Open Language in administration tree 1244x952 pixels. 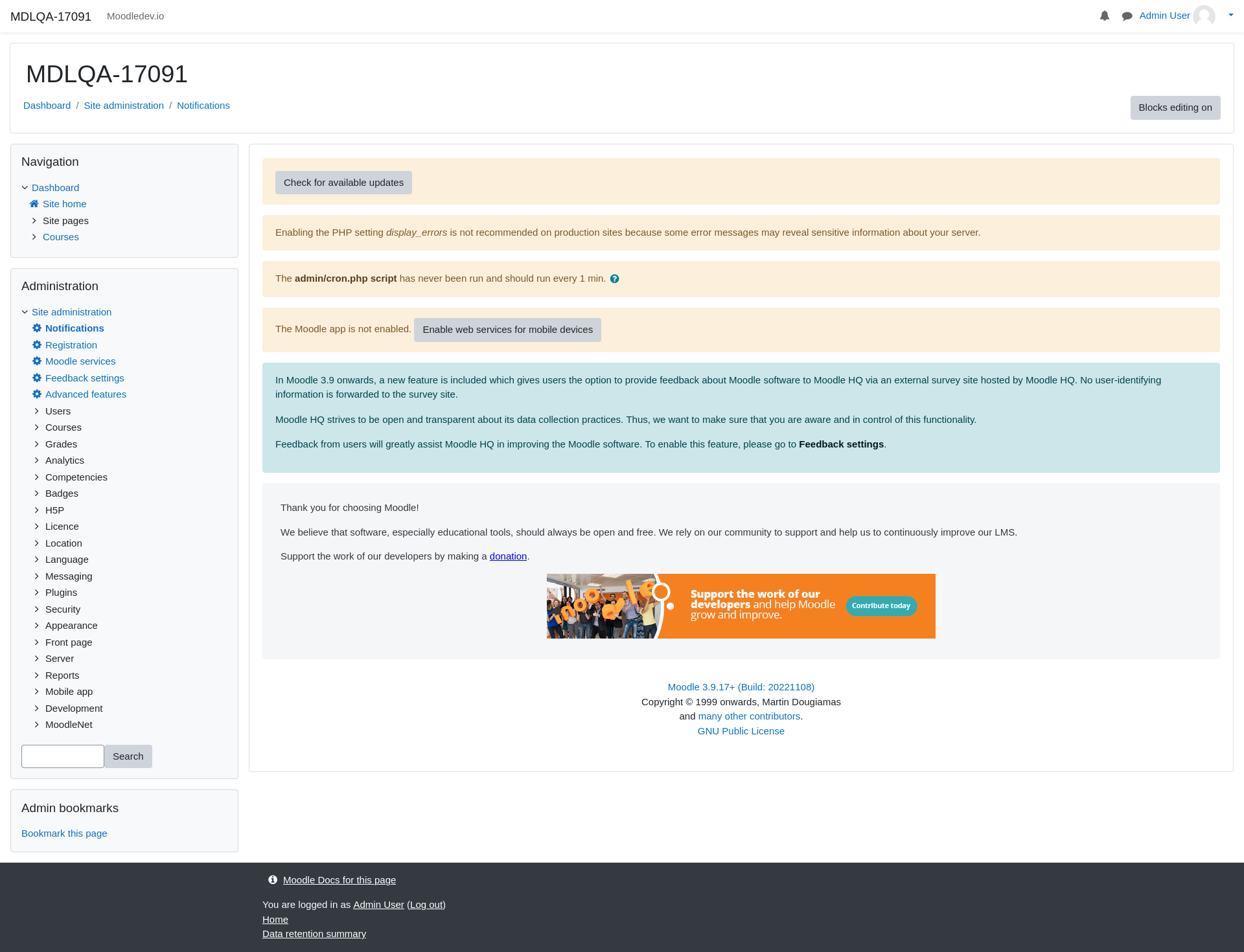(67, 560)
